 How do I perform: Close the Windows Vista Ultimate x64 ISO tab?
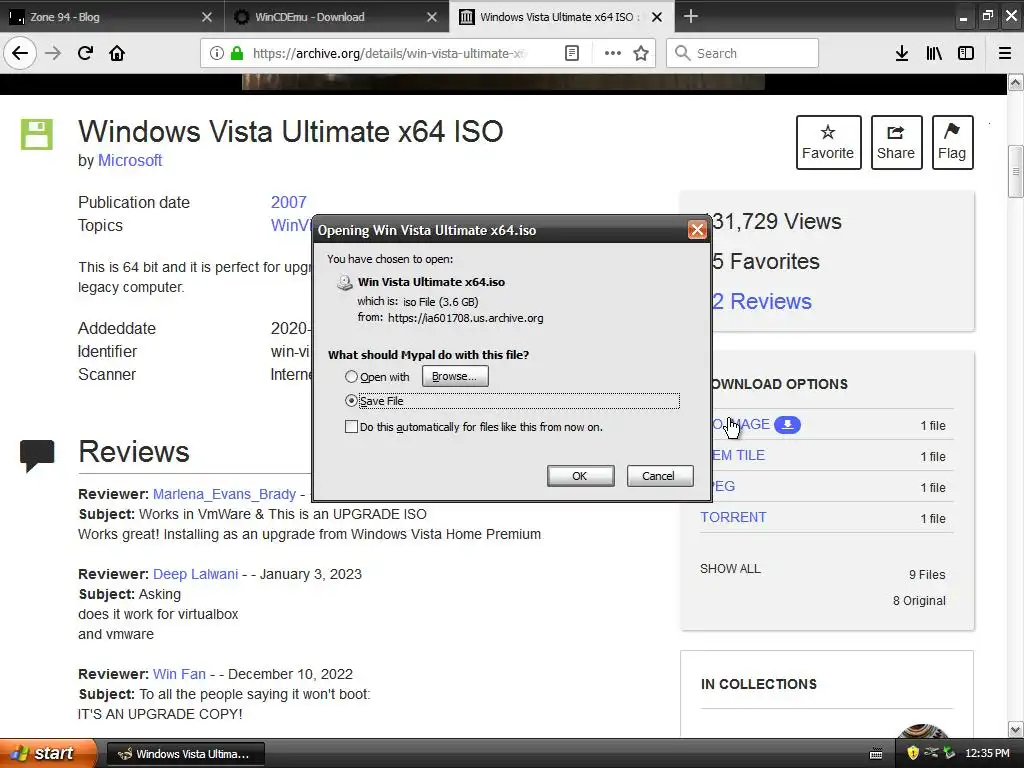tap(657, 17)
